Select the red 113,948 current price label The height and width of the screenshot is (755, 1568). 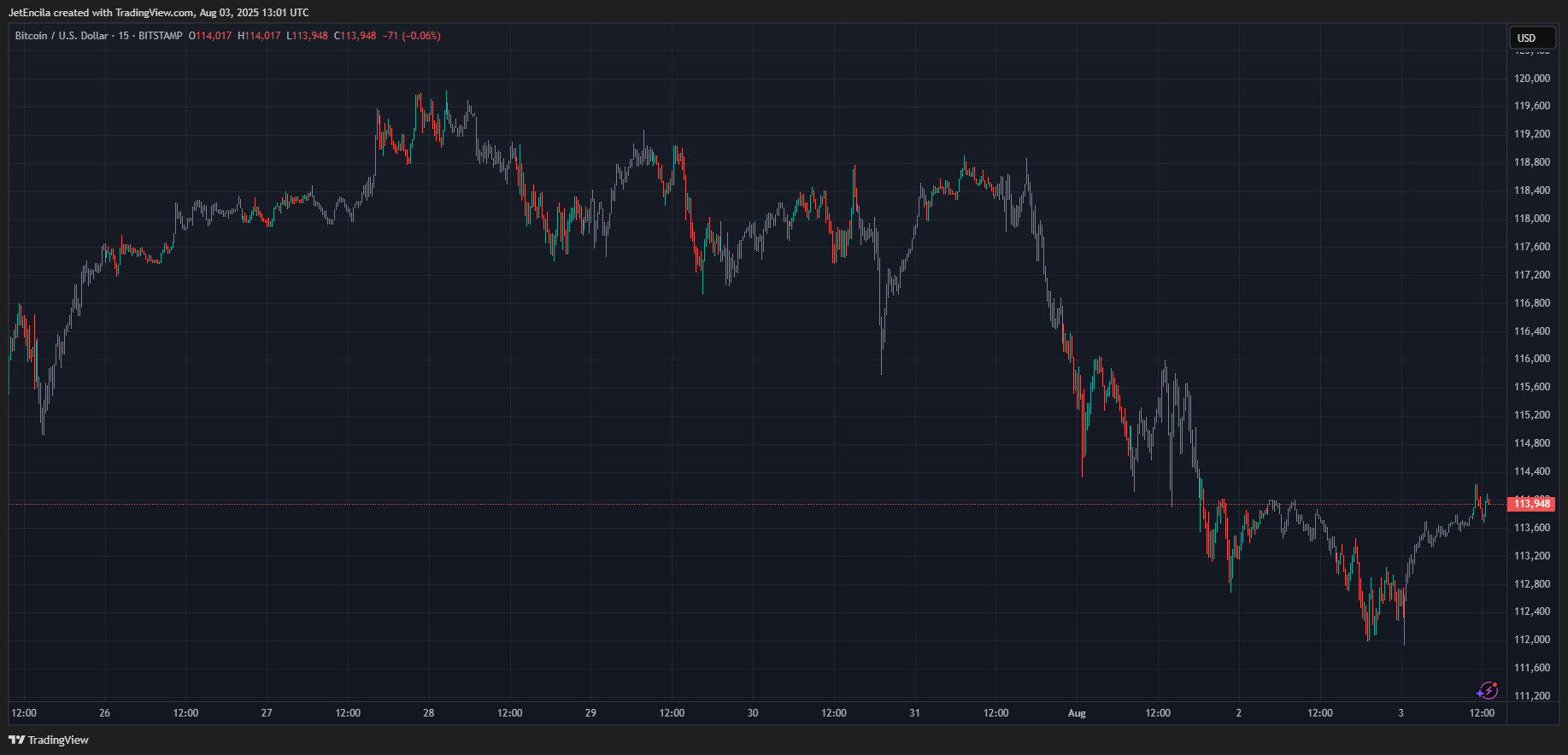(1531, 504)
